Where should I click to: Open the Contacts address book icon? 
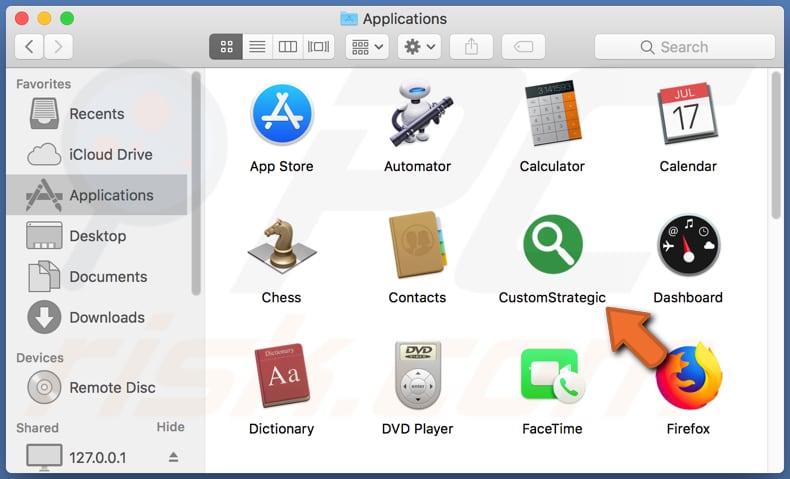coord(418,245)
